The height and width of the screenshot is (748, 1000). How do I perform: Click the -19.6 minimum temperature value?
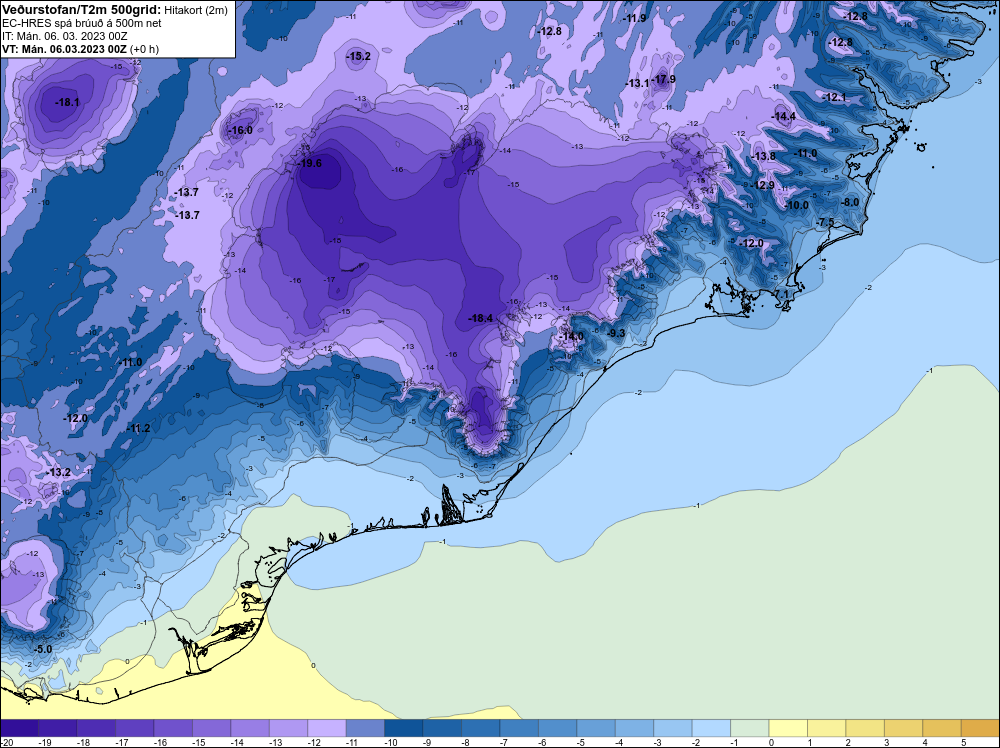click(310, 163)
